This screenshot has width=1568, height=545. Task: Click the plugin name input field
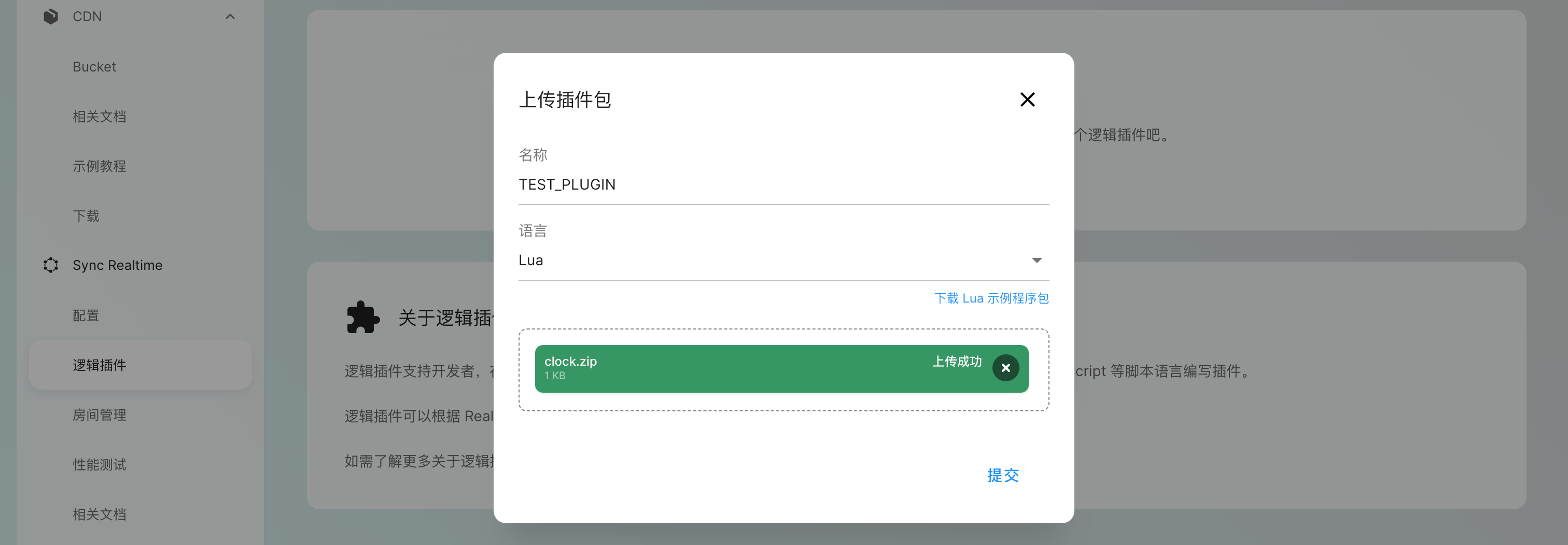[x=783, y=185]
